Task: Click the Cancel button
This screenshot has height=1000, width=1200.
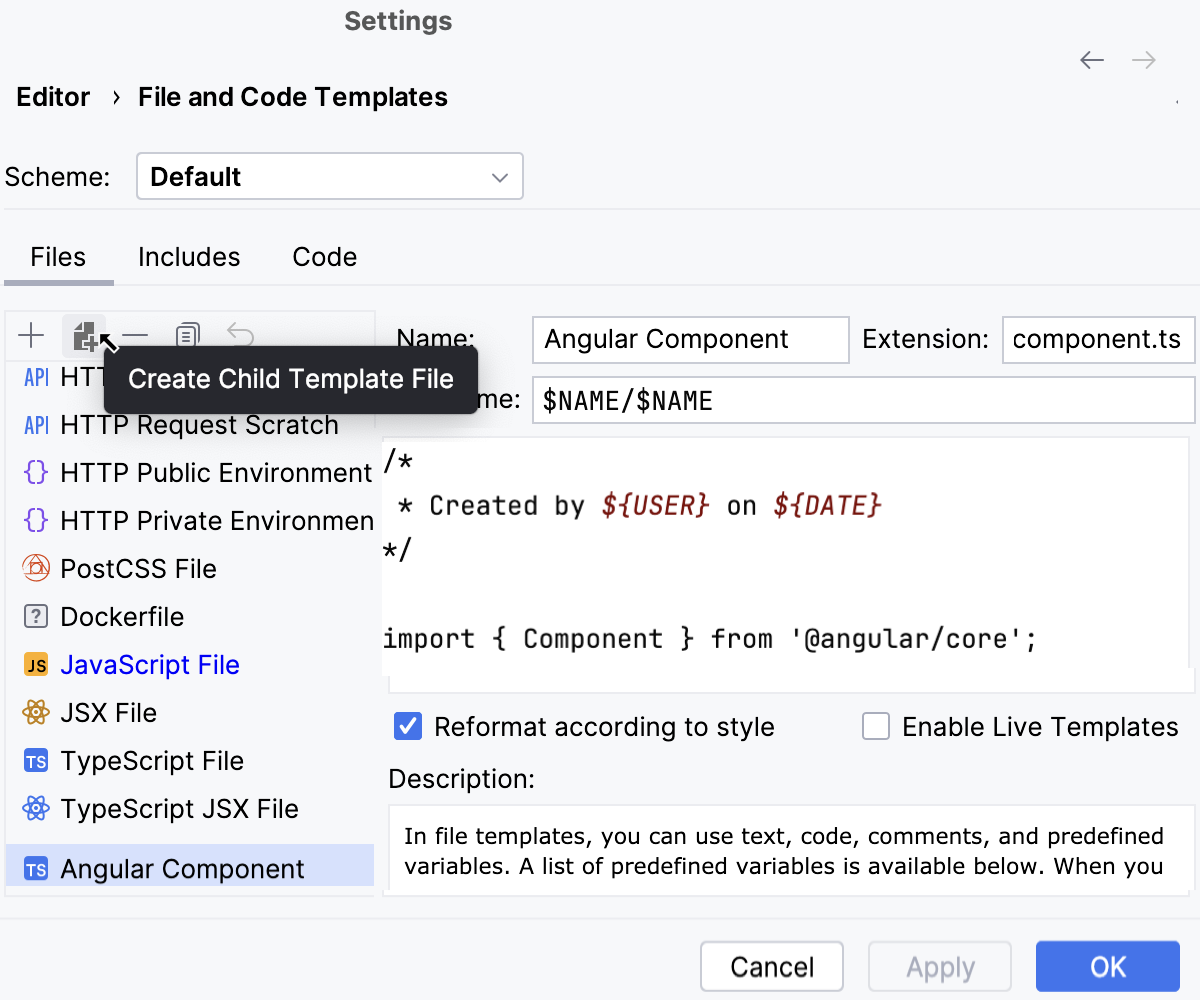Action: click(x=772, y=967)
